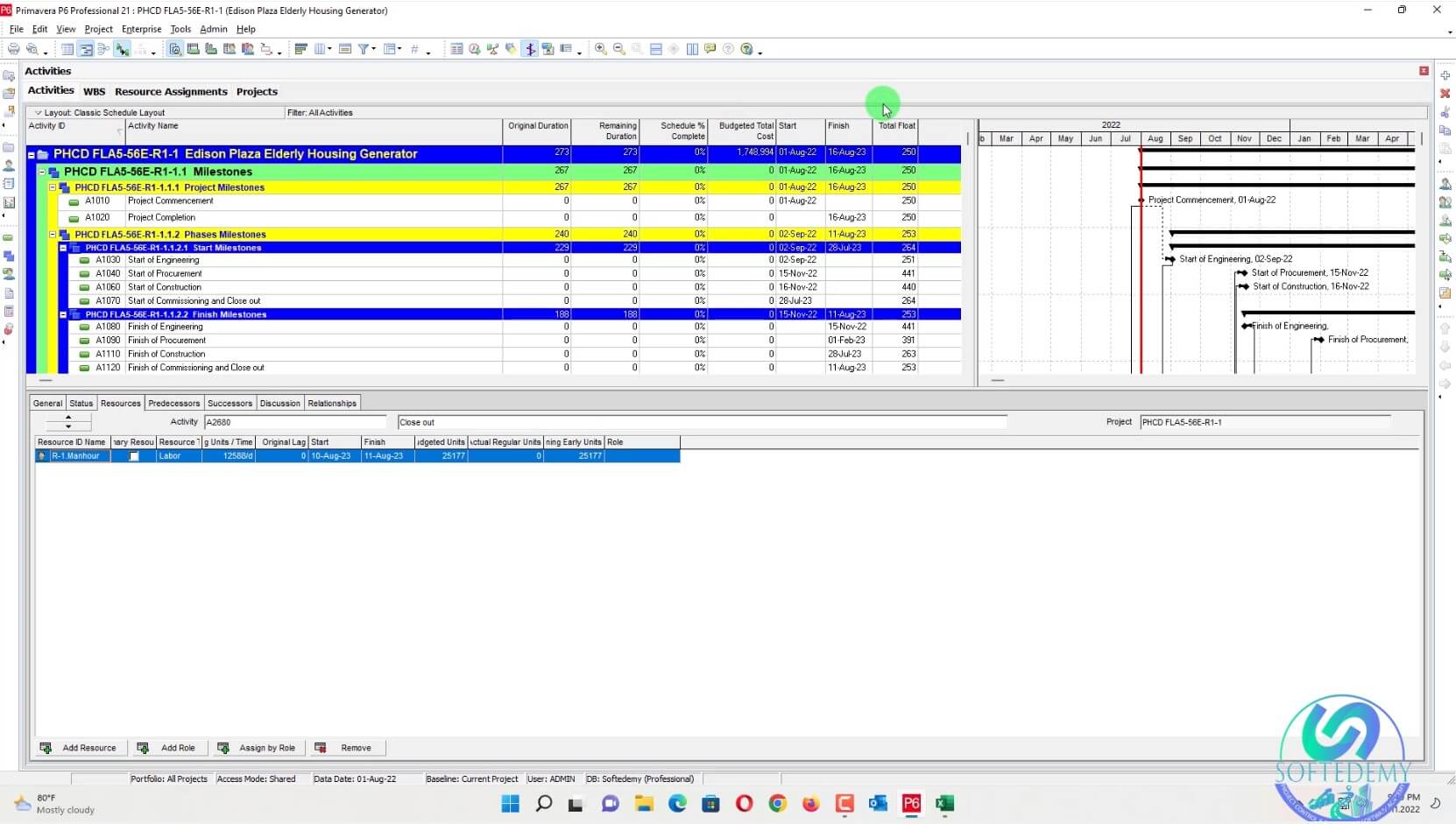Open the File menu
The image size is (1456, 824).
[17, 29]
